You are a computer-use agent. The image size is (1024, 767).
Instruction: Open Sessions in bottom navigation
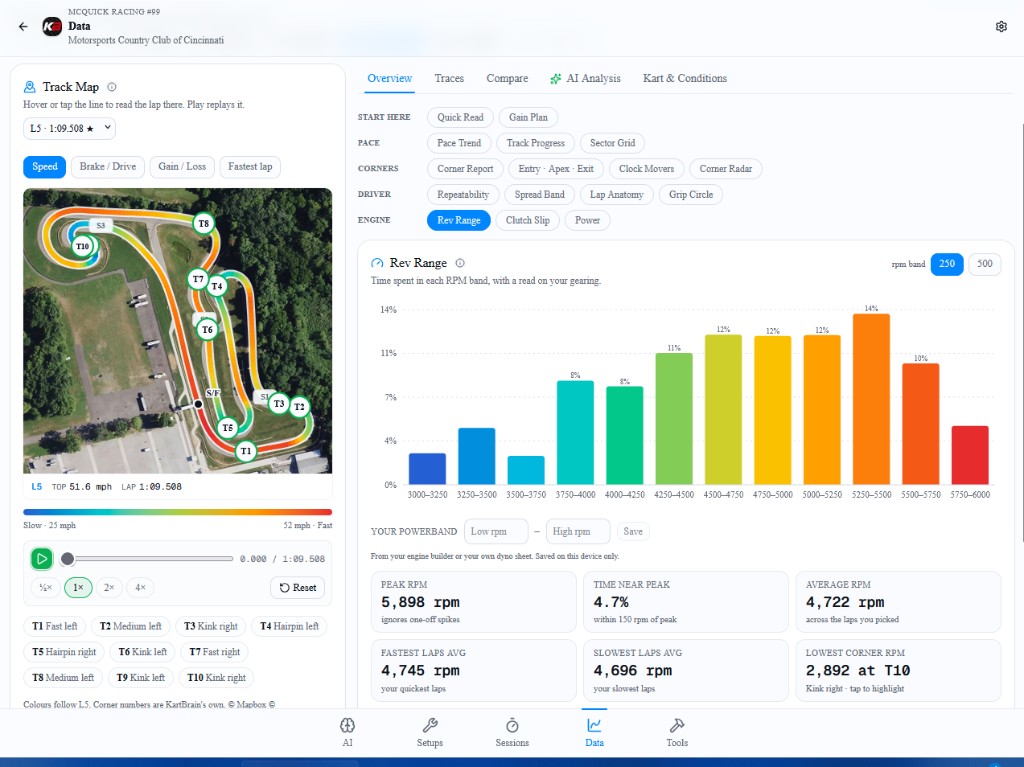point(512,732)
